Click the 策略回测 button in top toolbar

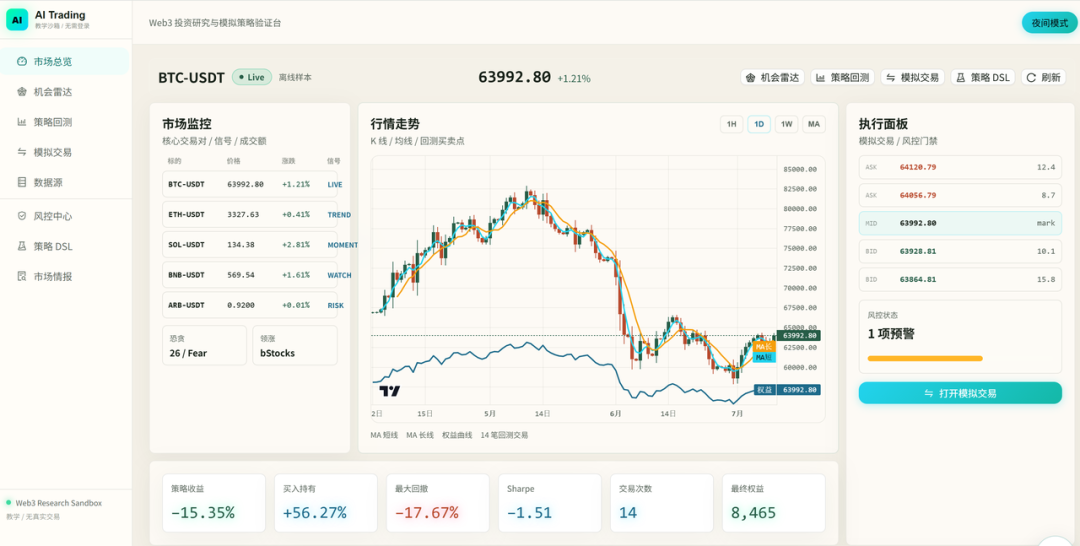(x=842, y=77)
